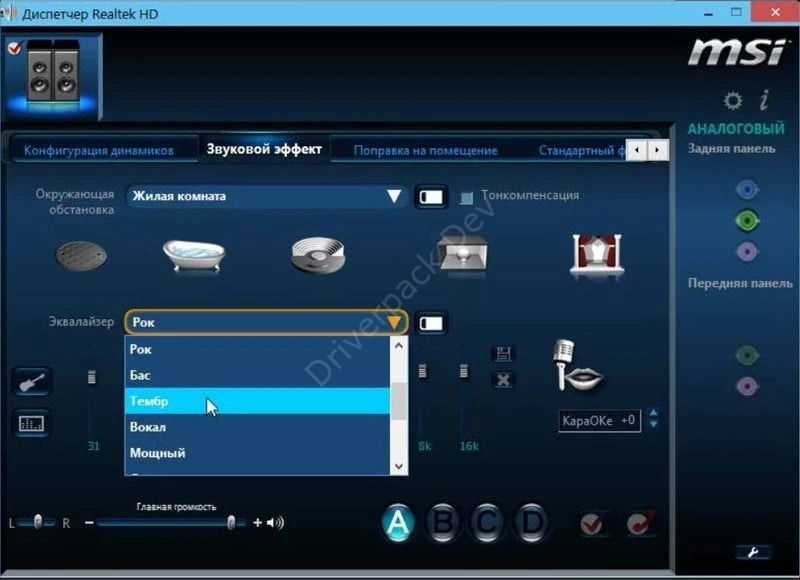The image size is (800, 580).
Task: Mute sound via the speaker volume icon
Action: 276,522
